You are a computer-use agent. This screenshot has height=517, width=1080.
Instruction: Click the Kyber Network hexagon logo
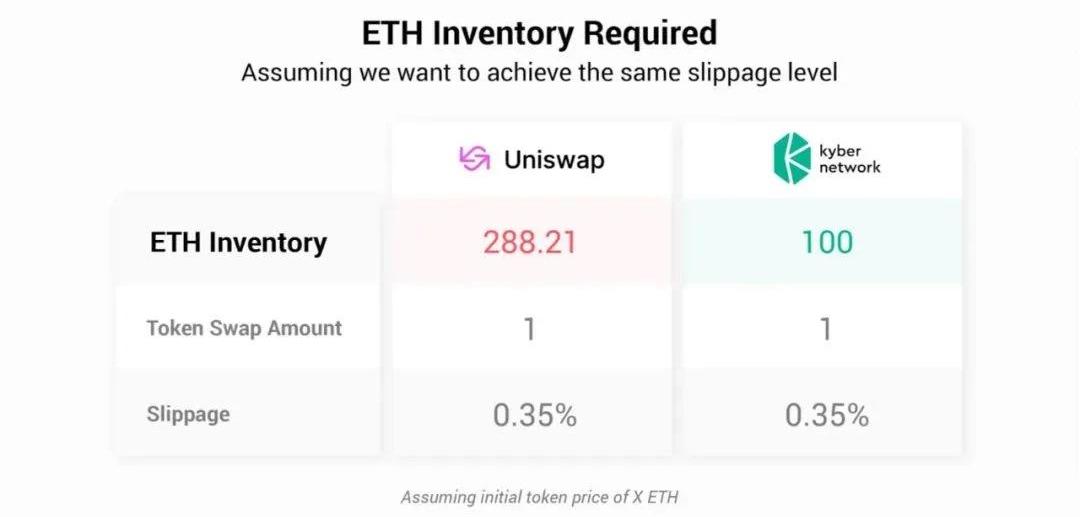(x=791, y=159)
